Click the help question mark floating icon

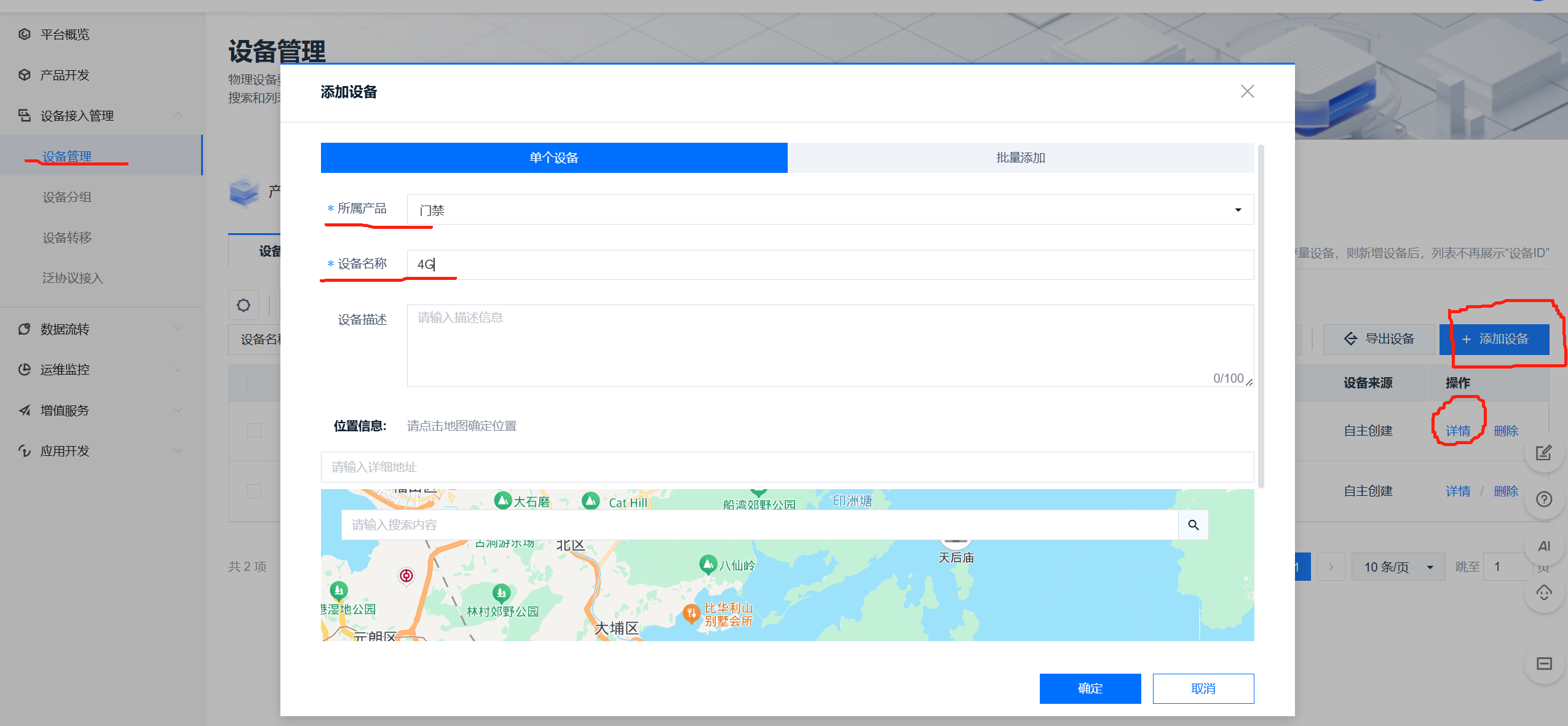tap(1543, 499)
